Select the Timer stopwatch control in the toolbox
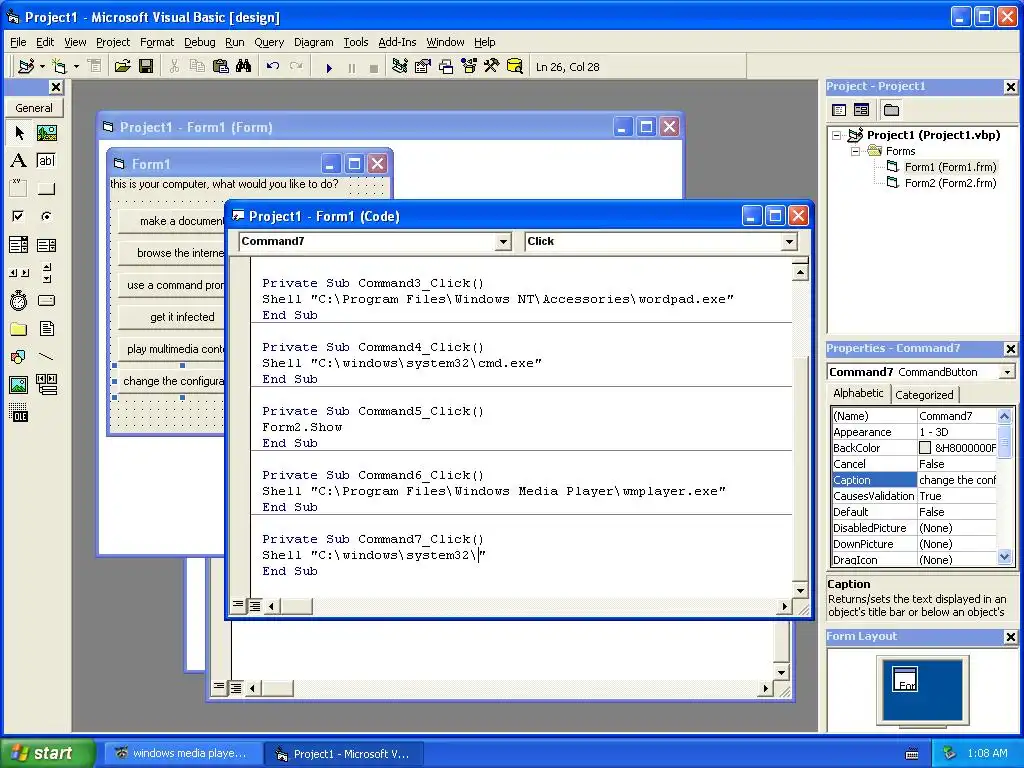Viewport: 1024px width, 768px height. (x=19, y=300)
